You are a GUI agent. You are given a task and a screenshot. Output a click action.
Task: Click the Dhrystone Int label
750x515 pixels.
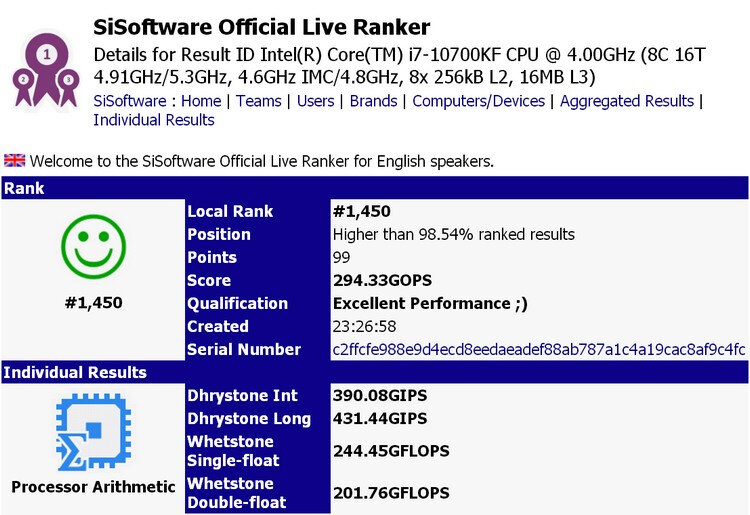pos(243,395)
